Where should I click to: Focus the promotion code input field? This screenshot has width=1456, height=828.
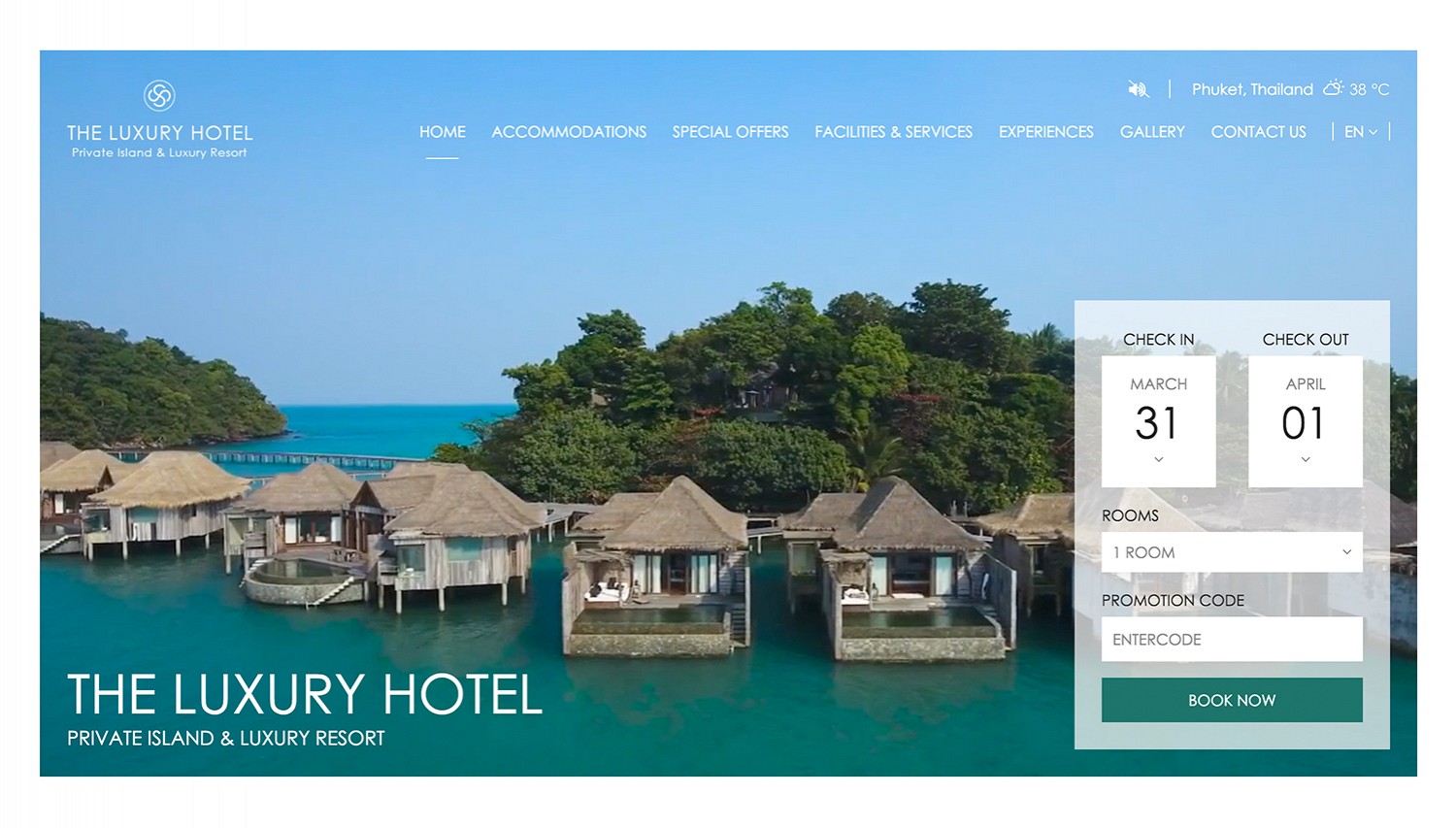coord(1232,640)
